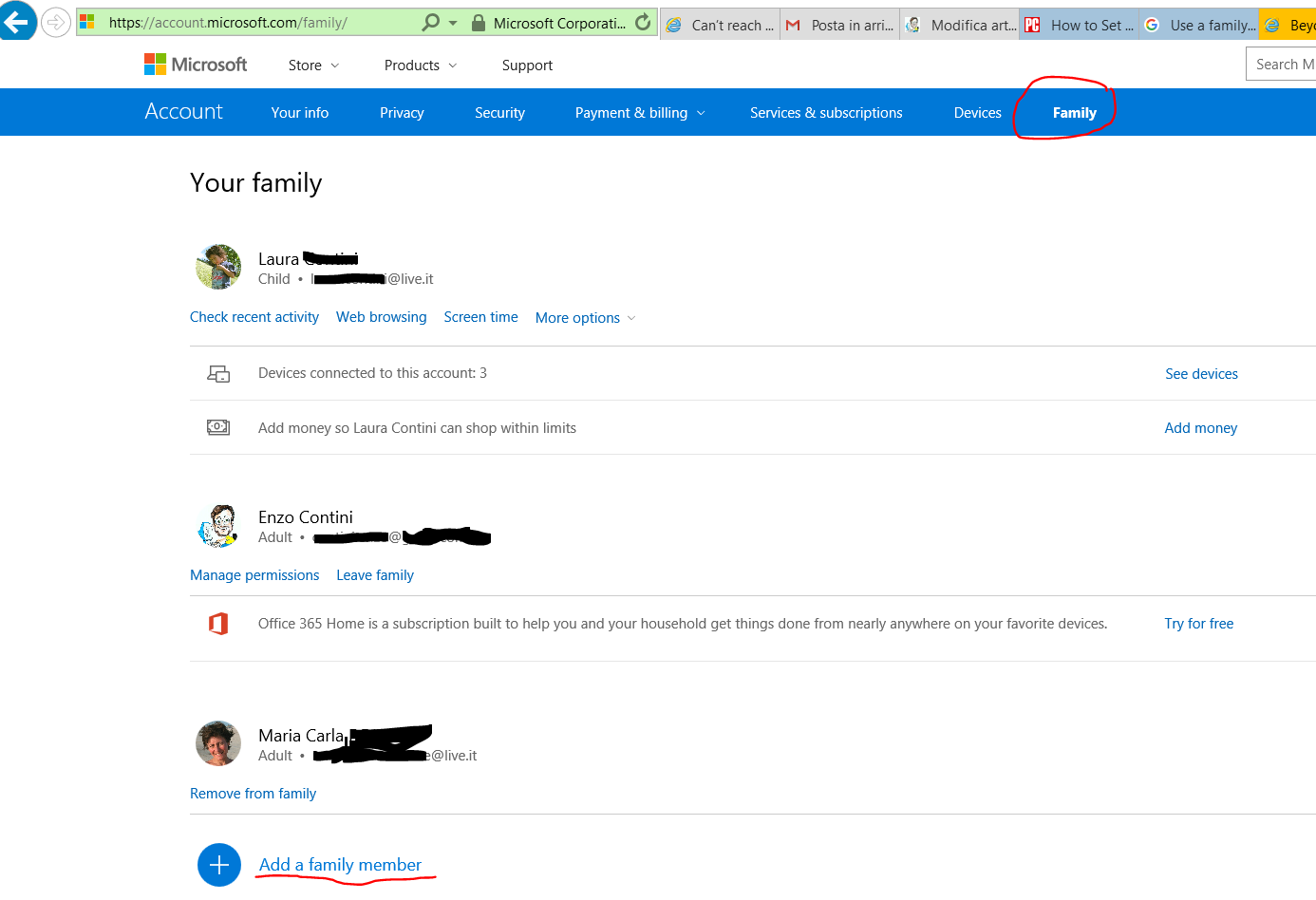
Task: Click the refresh icon in address bar
Action: pos(643,22)
